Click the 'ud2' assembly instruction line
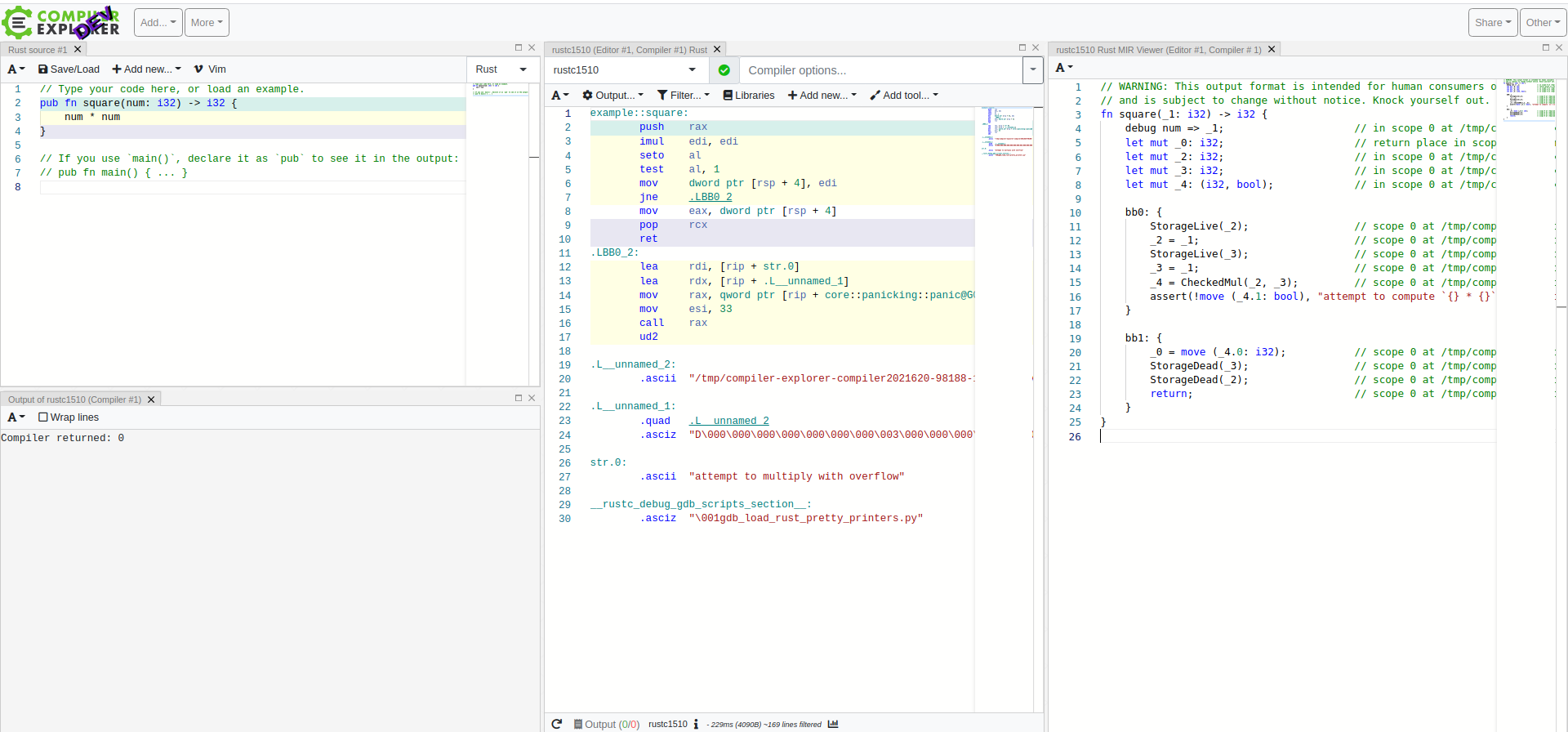The image size is (1568, 732). point(782,337)
